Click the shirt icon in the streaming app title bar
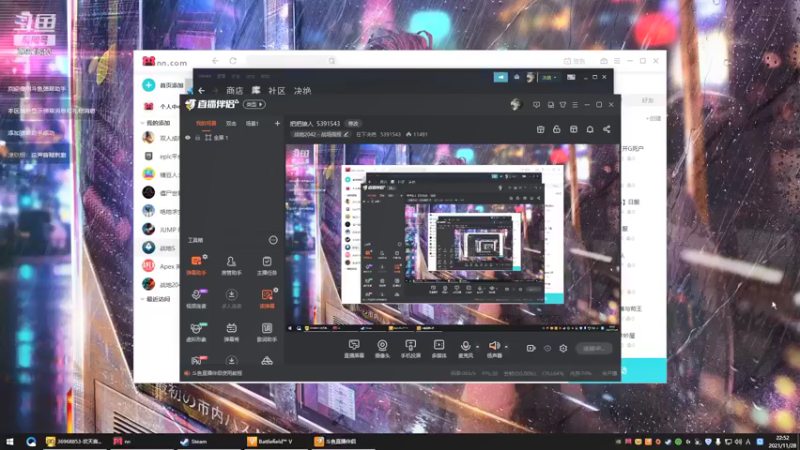This screenshot has height=450, width=800. tap(563, 105)
